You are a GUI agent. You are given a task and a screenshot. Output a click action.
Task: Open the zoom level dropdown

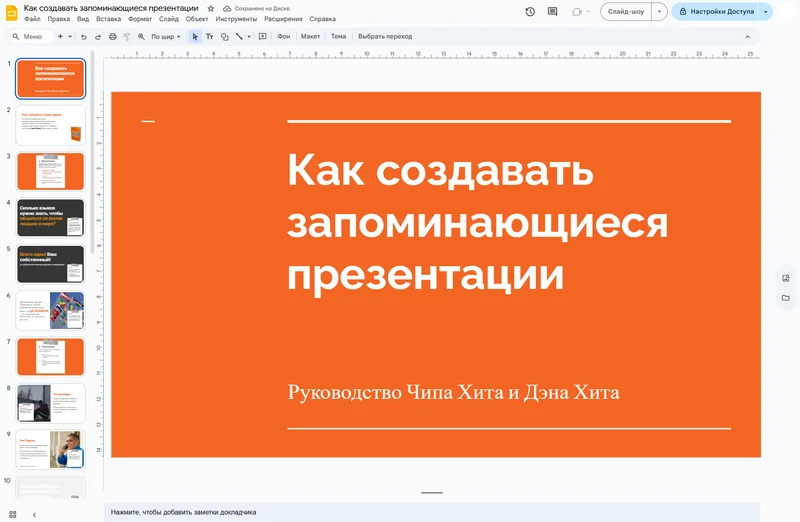165,37
